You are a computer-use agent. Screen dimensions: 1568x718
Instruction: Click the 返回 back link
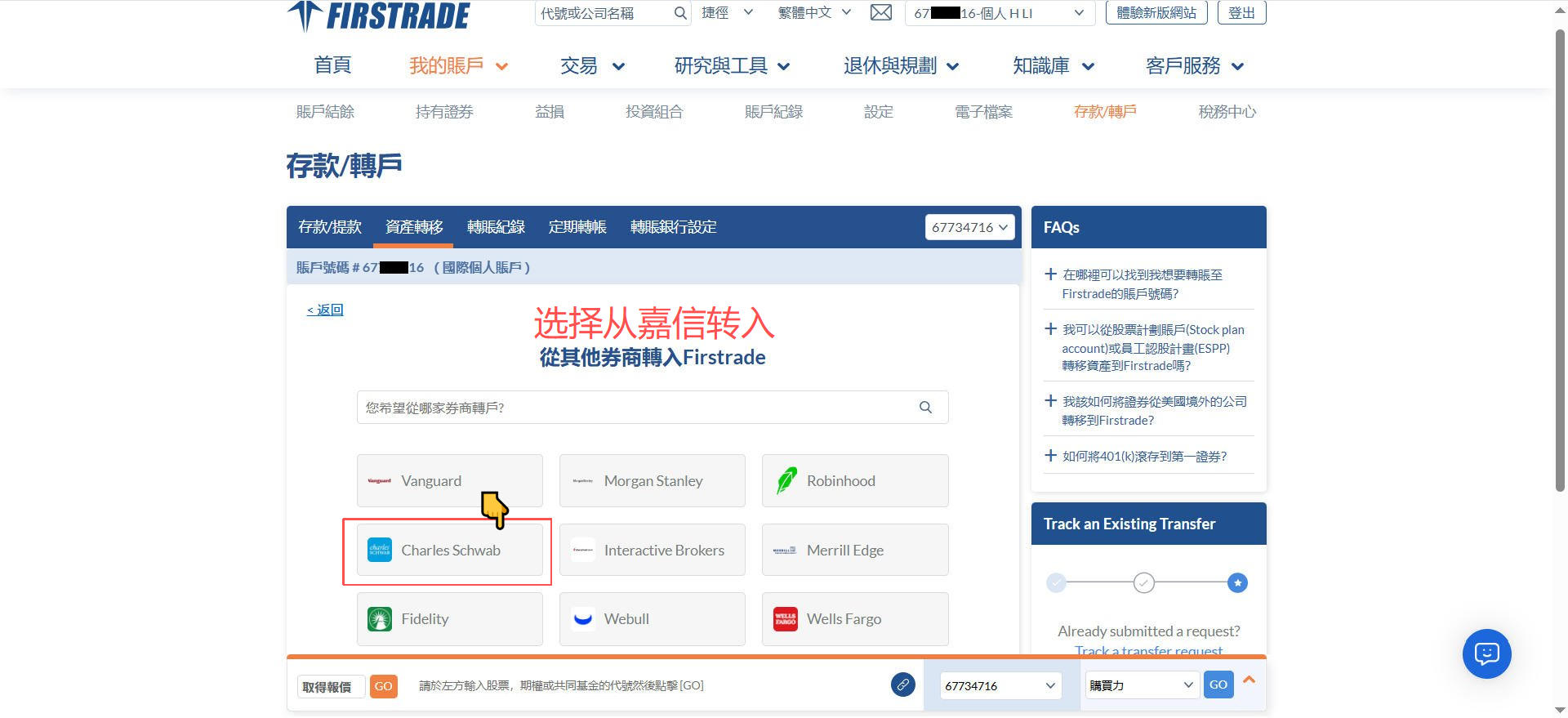[325, 310]
